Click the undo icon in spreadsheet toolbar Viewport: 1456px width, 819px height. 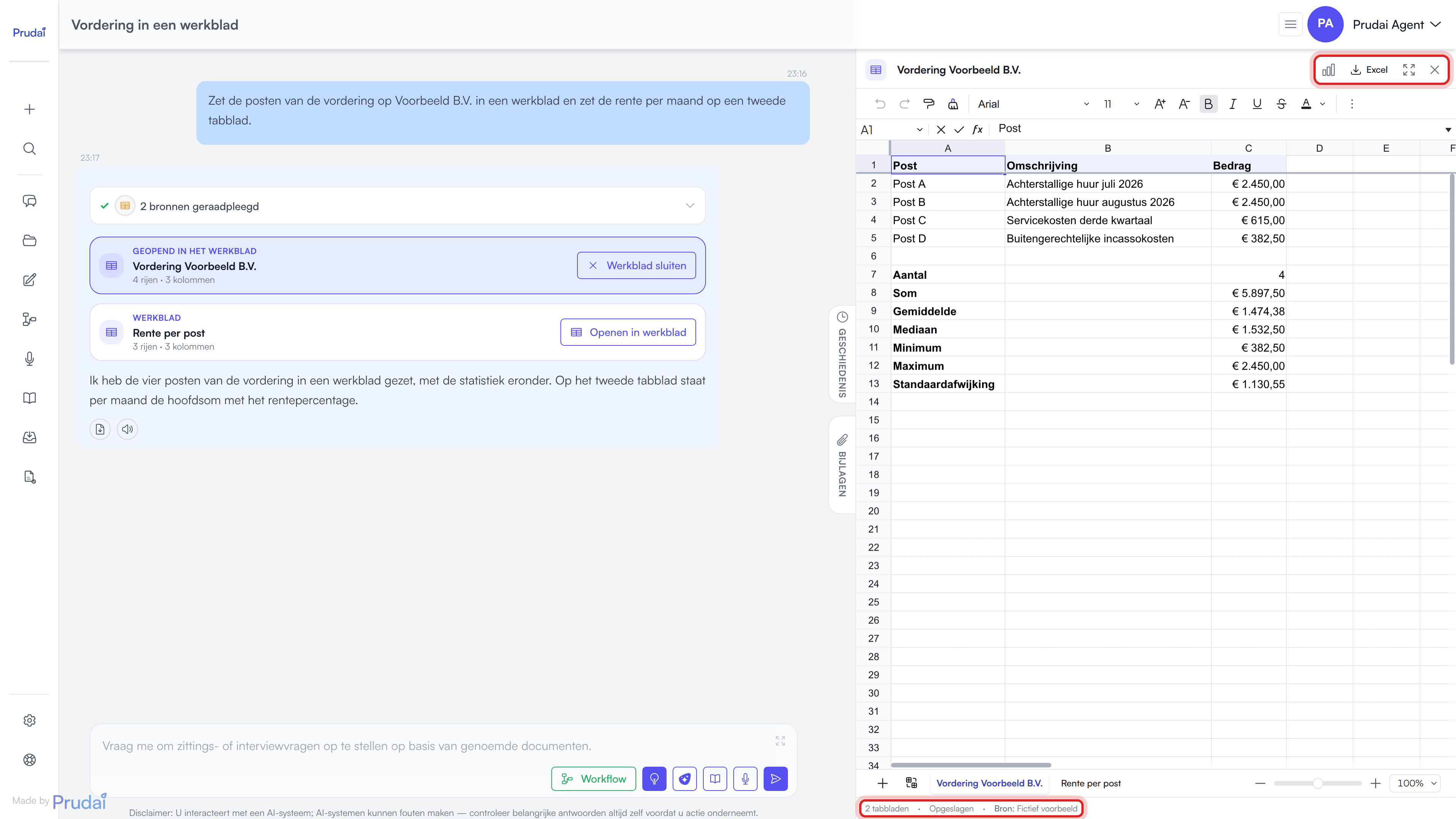tap(880, 104)
